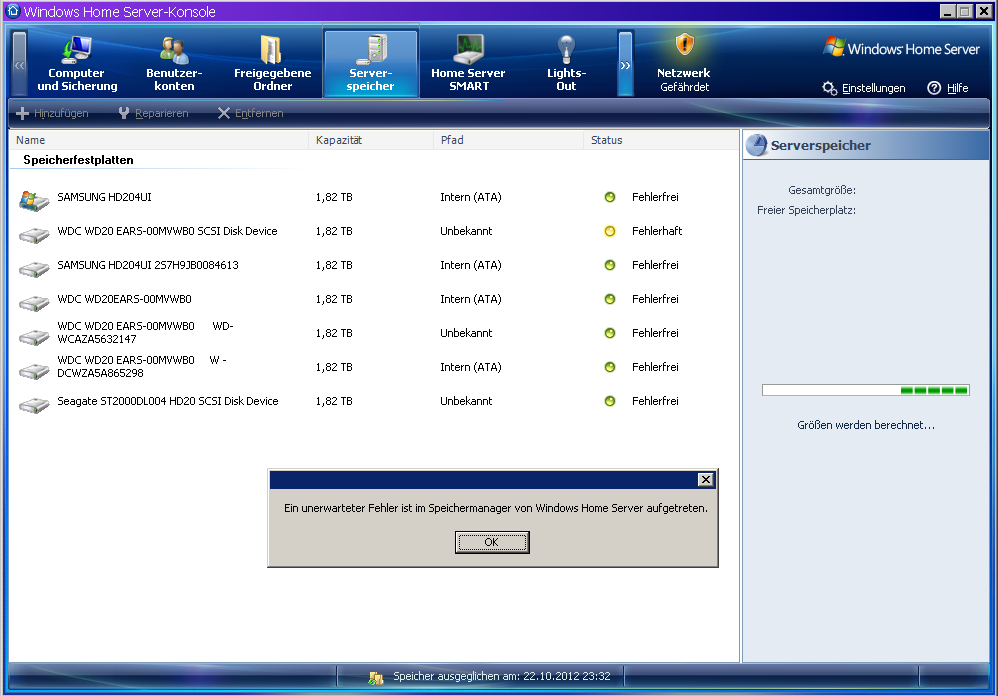Click Hinzufügen toolbar button

point(52,113)
